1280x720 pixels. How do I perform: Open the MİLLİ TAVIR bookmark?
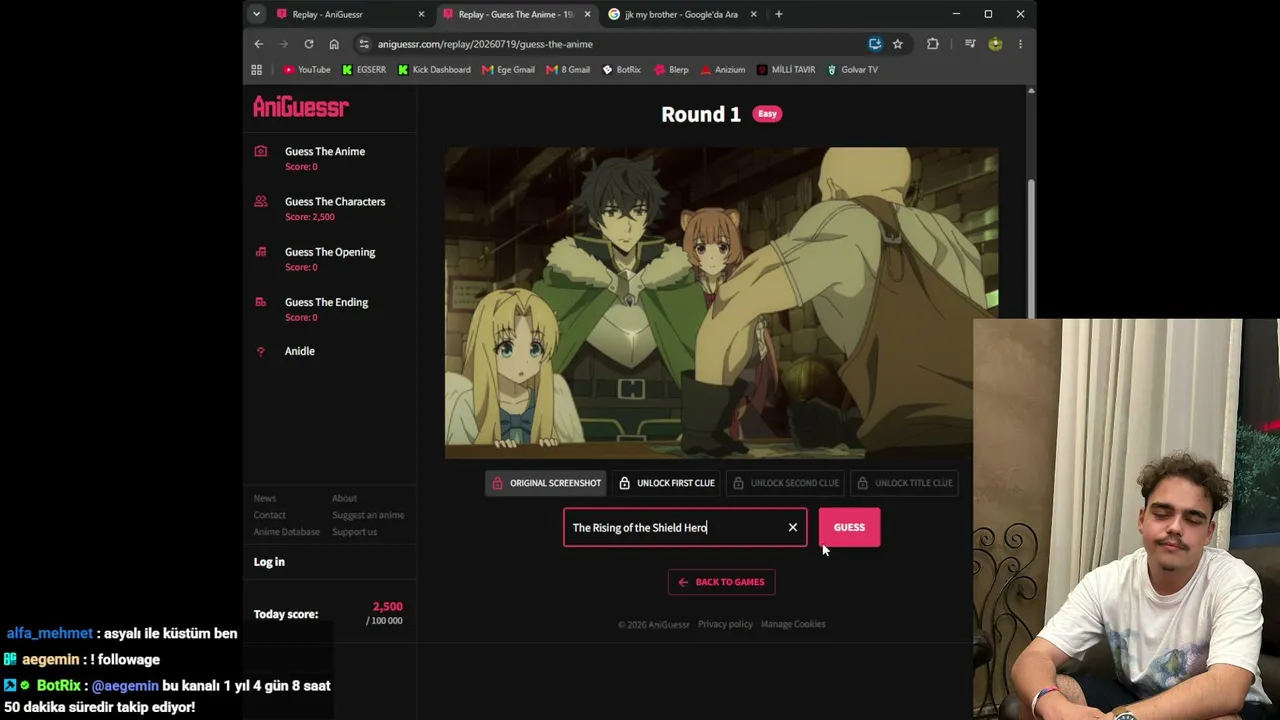click(x=786, y=70)
